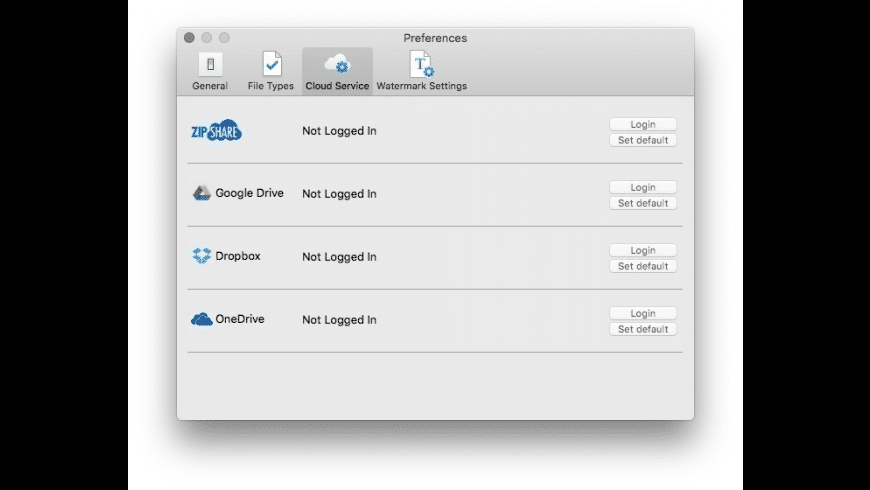This screenshot has width=870, height=490.
Task: Select the Cloud Service tab label
Action: (x=337, y=86)
